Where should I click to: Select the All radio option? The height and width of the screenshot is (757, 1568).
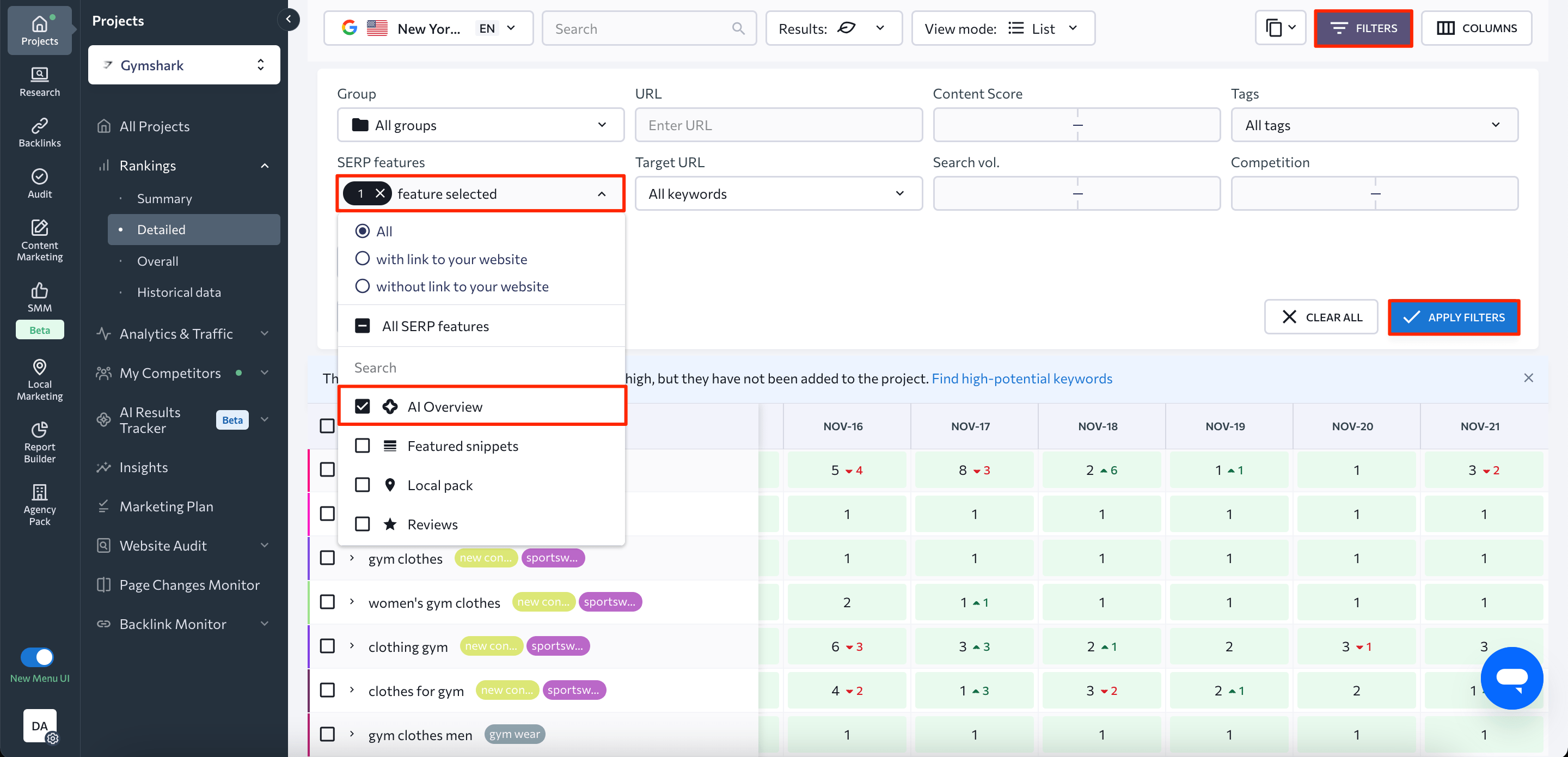[363, 231]
